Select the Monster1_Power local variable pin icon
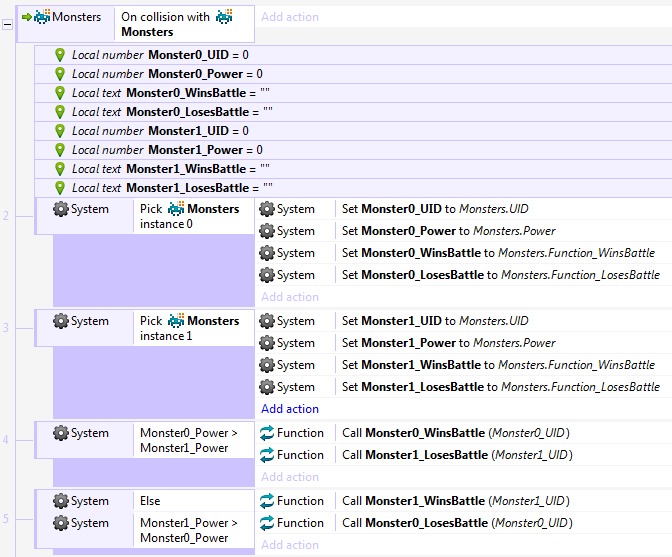Viewport: 672px width, 557px height. click(x=60, y=150)
